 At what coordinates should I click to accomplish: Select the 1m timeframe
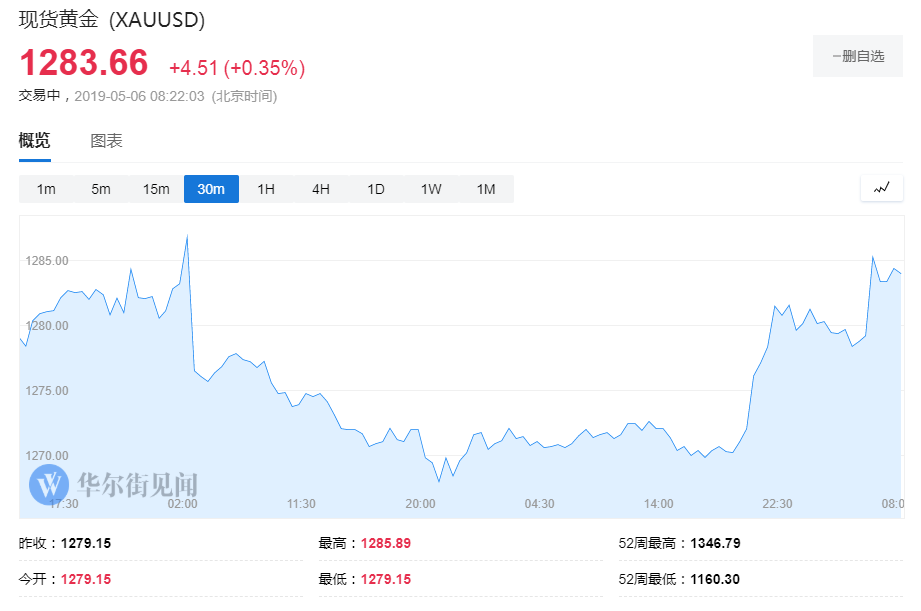(x=45, y=188)
